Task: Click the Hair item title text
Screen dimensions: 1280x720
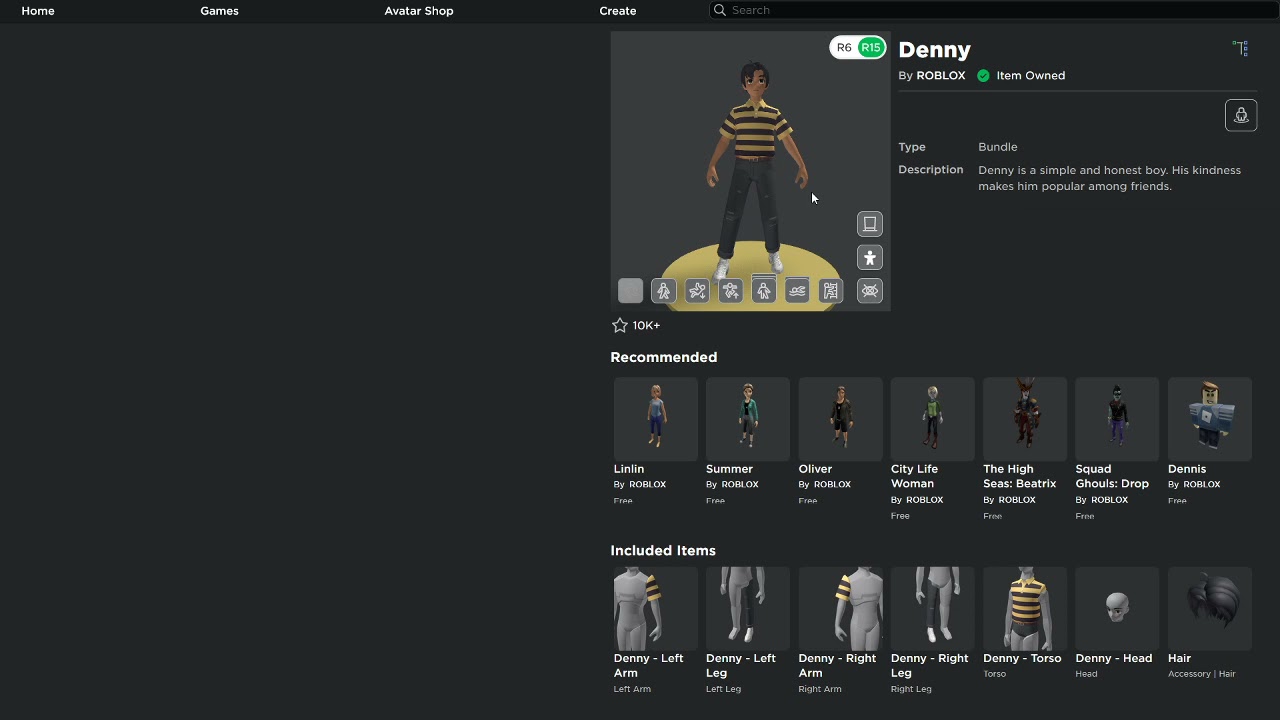Action: click(x=1180, y=659)
